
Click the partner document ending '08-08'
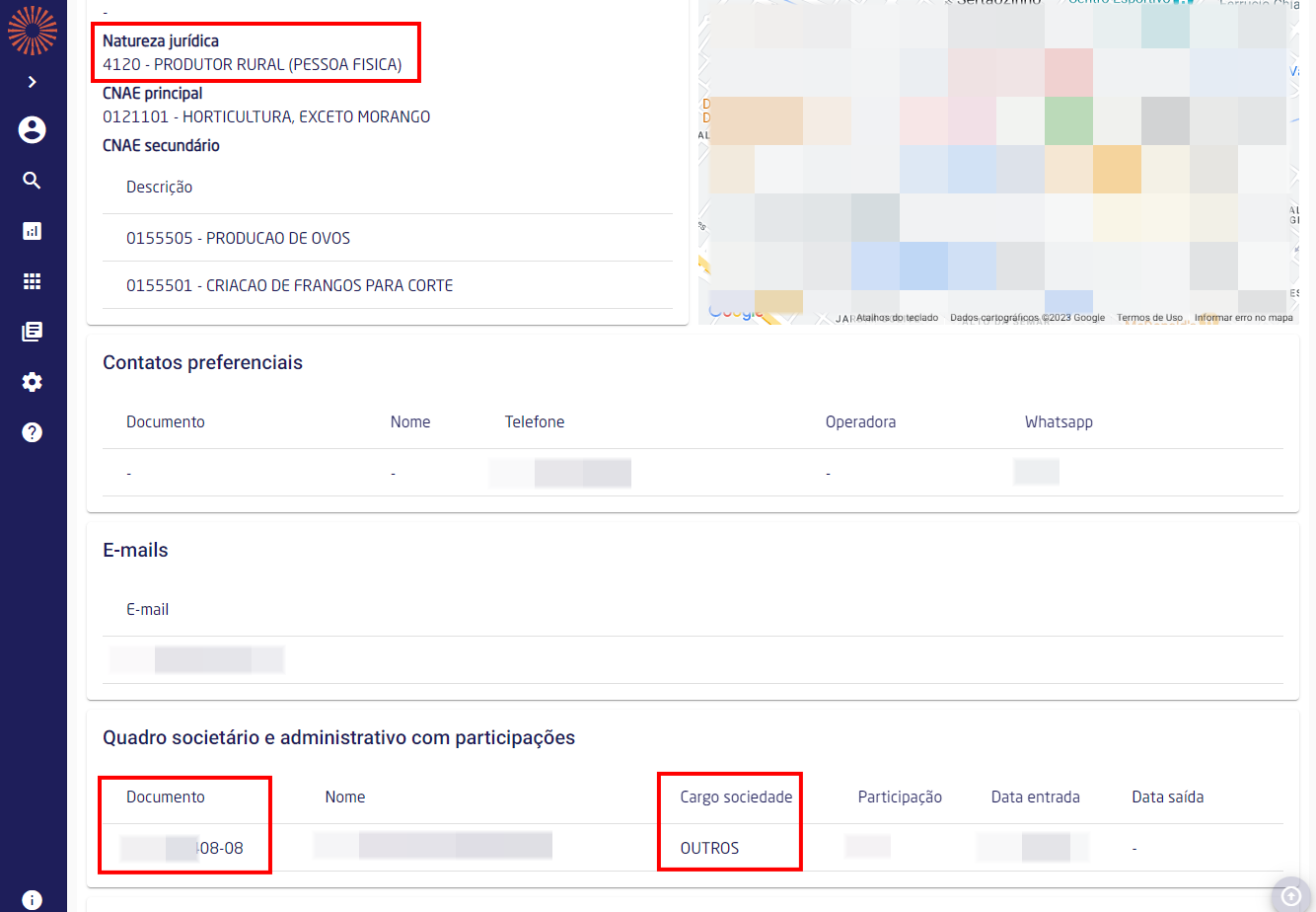pyautogui.click(x=183, y=848)
